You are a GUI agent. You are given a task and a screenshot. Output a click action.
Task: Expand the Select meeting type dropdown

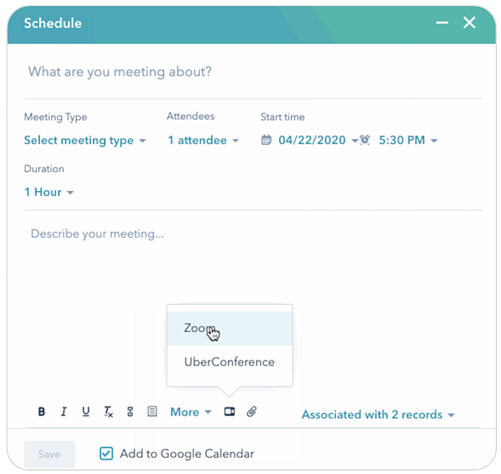pyautogui.click(x=85, y=140)
